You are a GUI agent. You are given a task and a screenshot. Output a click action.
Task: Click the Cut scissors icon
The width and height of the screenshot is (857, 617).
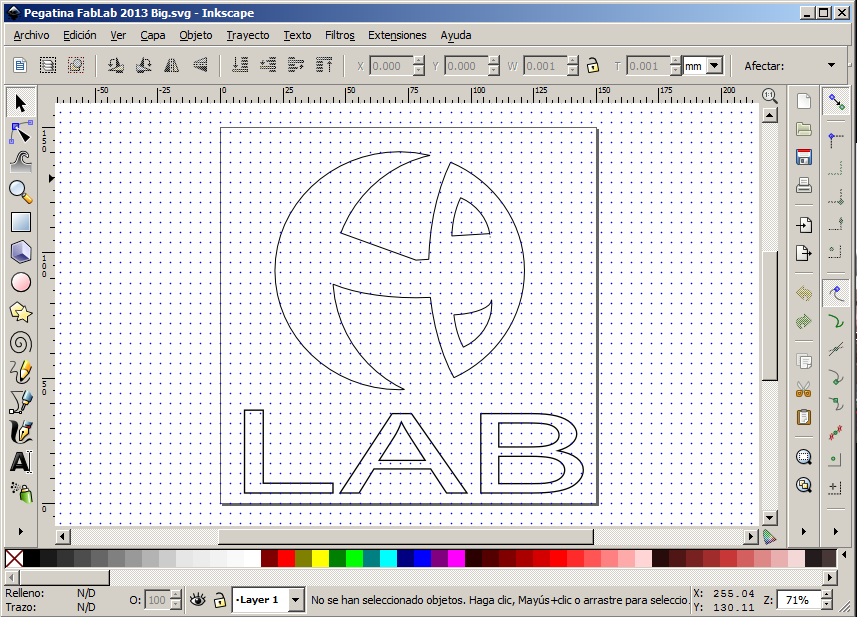click(x=803, y=390)
